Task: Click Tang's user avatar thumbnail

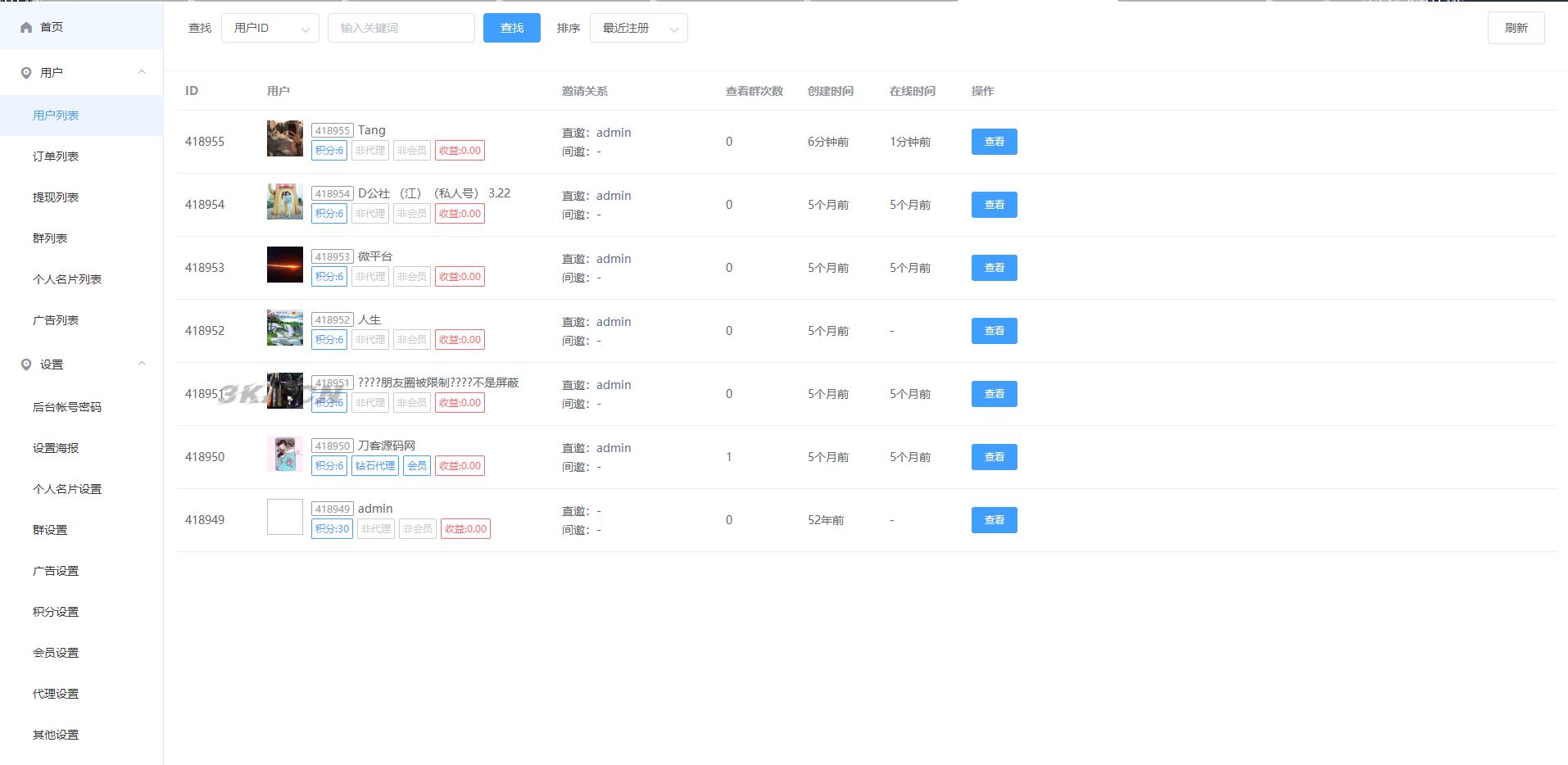Action: [284, 138]
